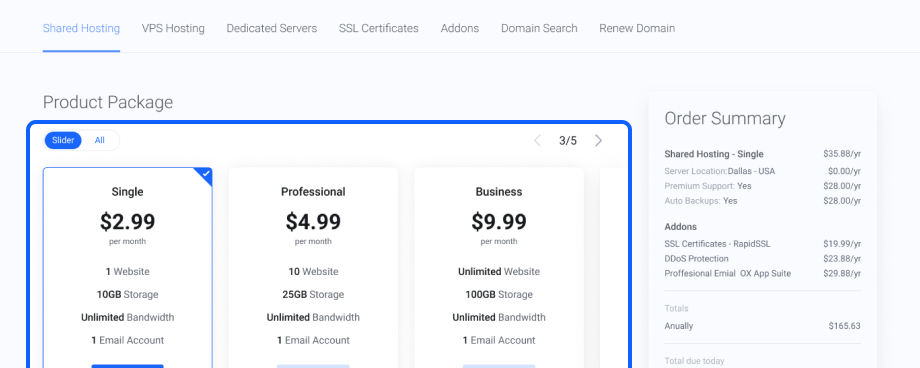The width and height of the screenshot is (920, 368).
Task: Click the $29.88/yr email price
Action: click(x=842, y=274)
